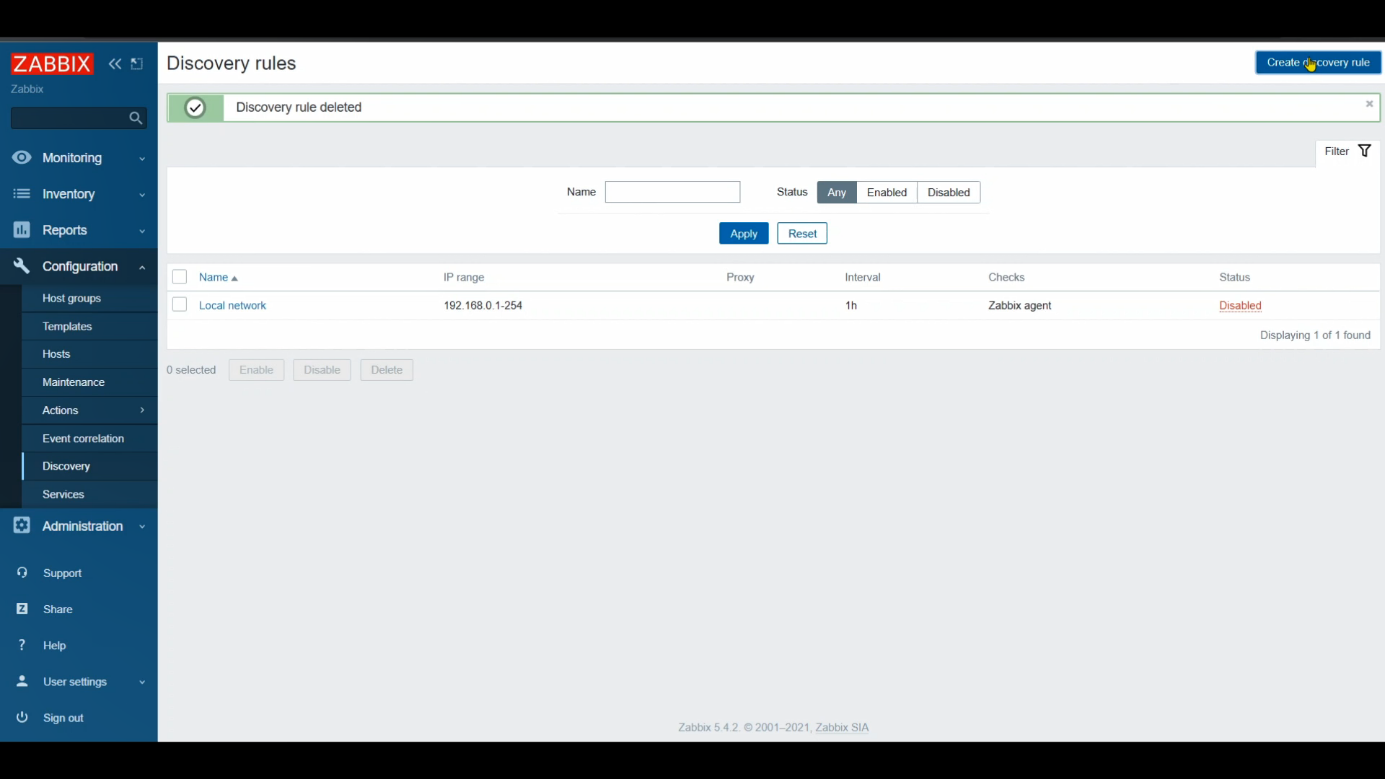Click the Disable bulk action button
The height and width of the screenshot is (779, 1385).
pyautogui.click(x=322, y=370)
